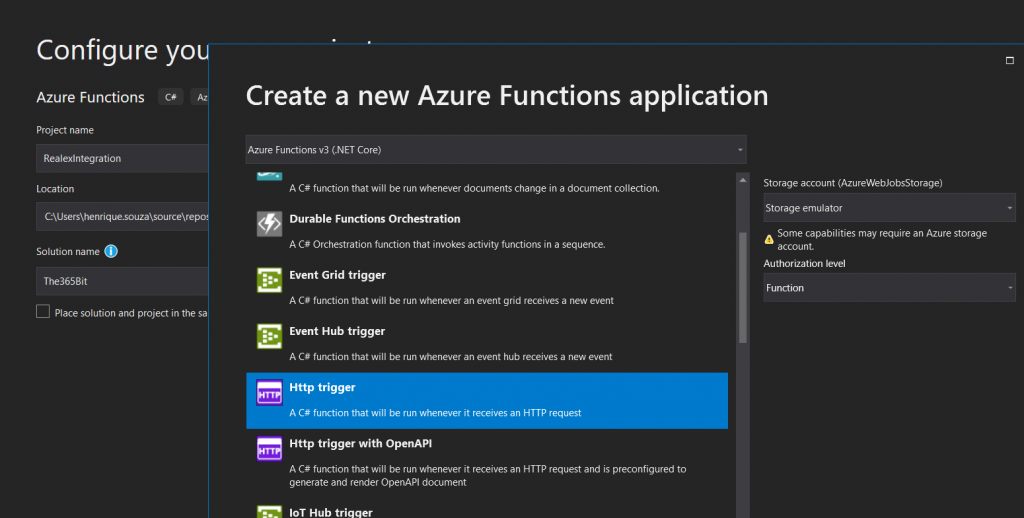Click the Http trigger with OpenAPI icon
1024x518 pixels.
269,449
